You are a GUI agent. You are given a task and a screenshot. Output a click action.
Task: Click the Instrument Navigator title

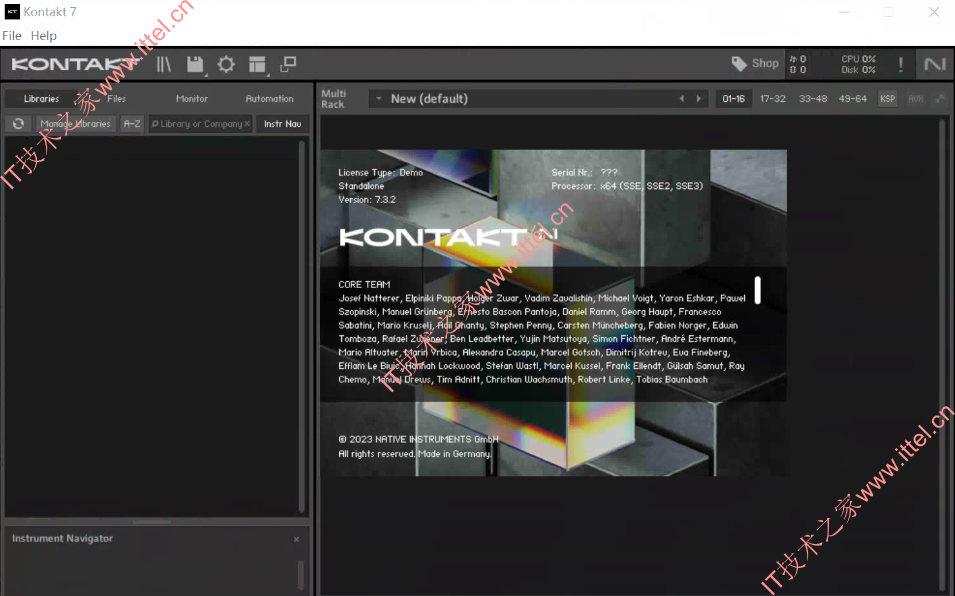click(x=62, y=538)
